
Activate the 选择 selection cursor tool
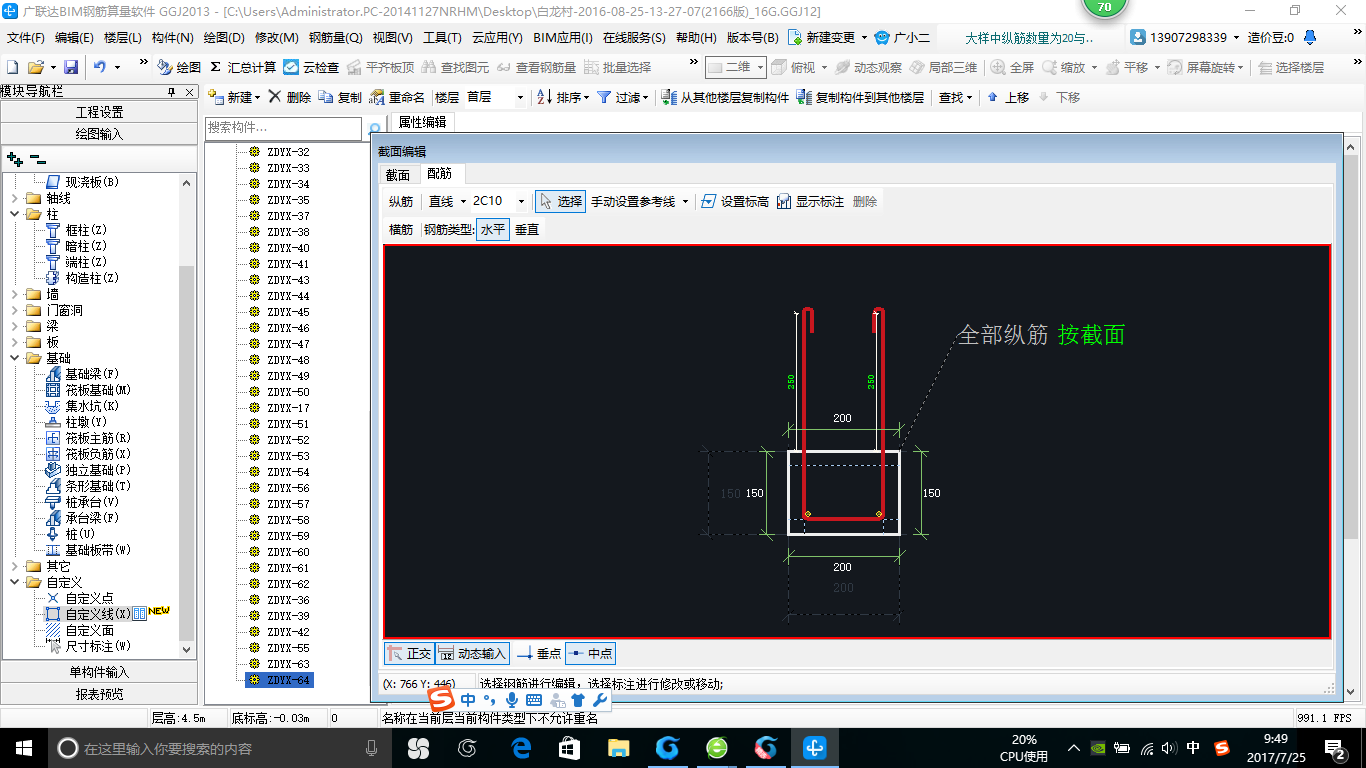560,201
